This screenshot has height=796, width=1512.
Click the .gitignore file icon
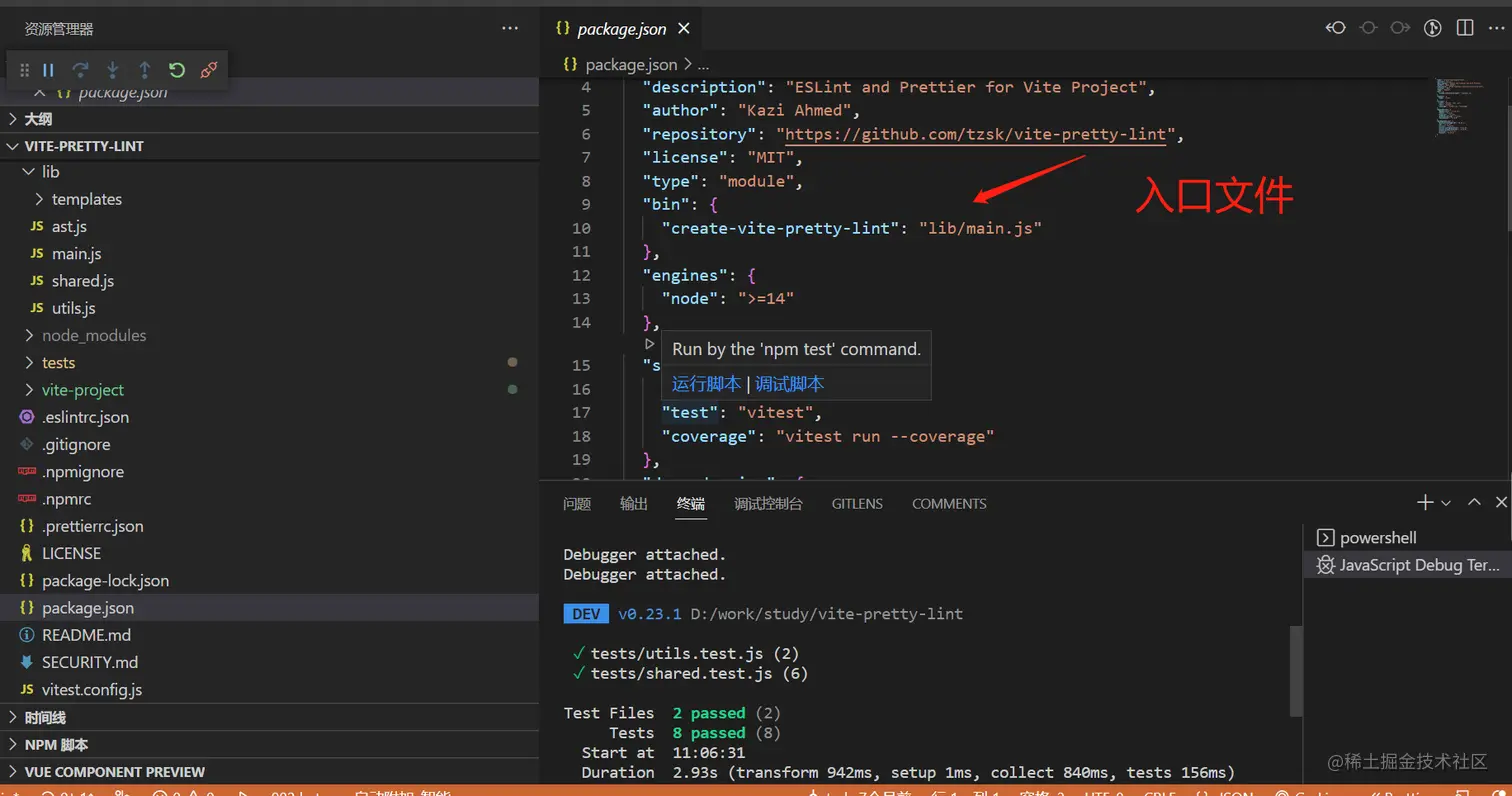pyautogui.click(x=27, y=444)
